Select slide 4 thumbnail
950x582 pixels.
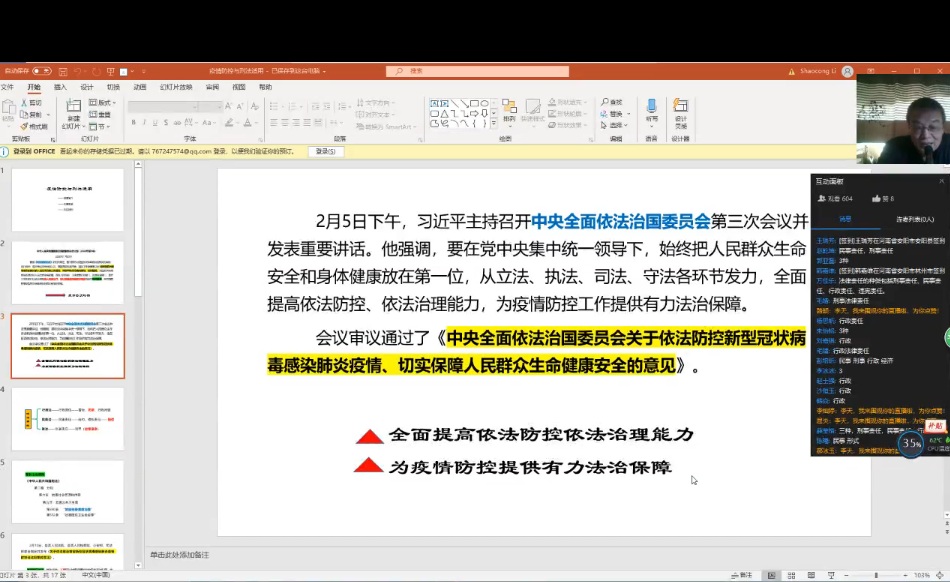68,419
